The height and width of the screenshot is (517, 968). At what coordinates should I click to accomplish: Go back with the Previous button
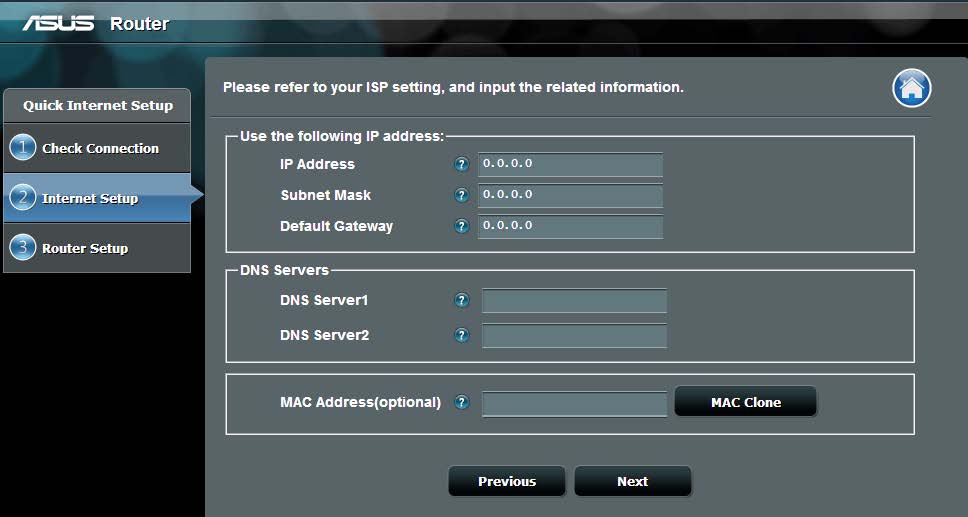507,481
